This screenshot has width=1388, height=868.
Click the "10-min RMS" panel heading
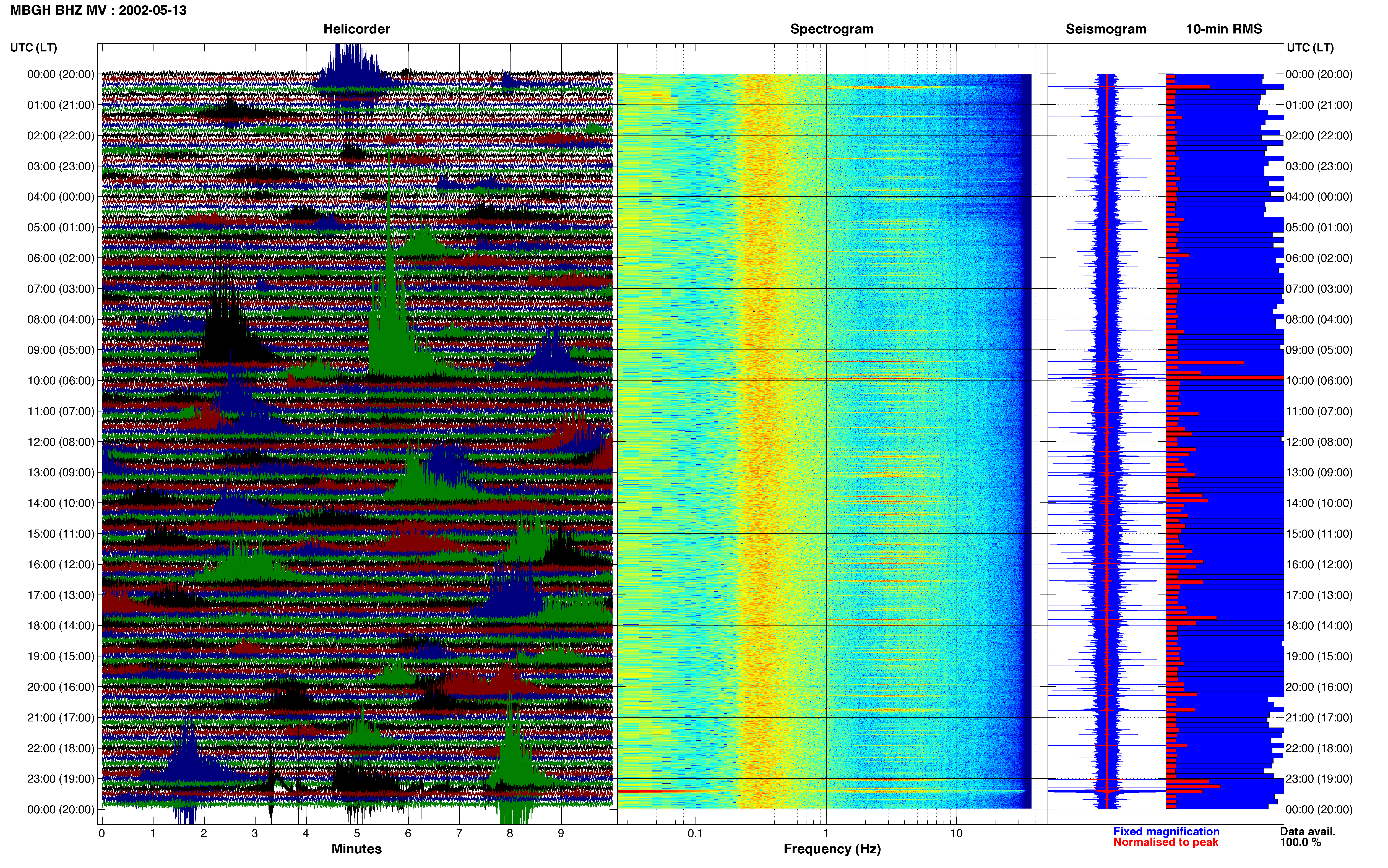click(x=1224, y=29)
